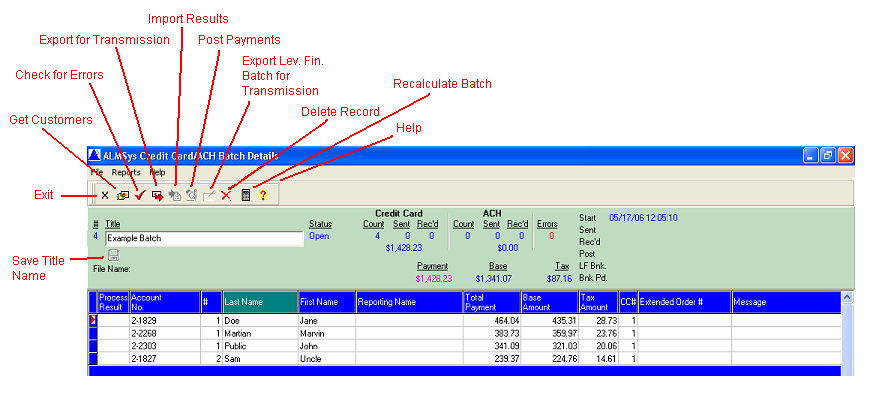Minimize the Batch Details window
The width and height of the screenshot is (877, 400).
[x=812, y=156]
